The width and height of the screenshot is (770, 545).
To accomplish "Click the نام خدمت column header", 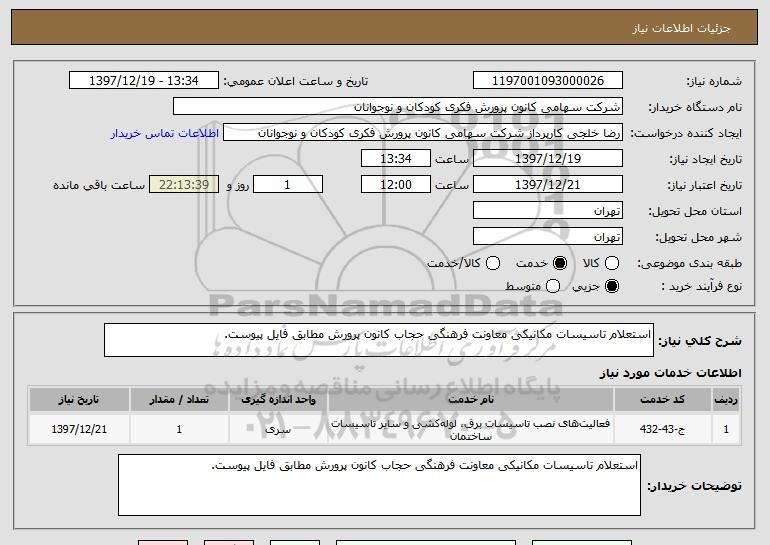I will click(470, 400).
